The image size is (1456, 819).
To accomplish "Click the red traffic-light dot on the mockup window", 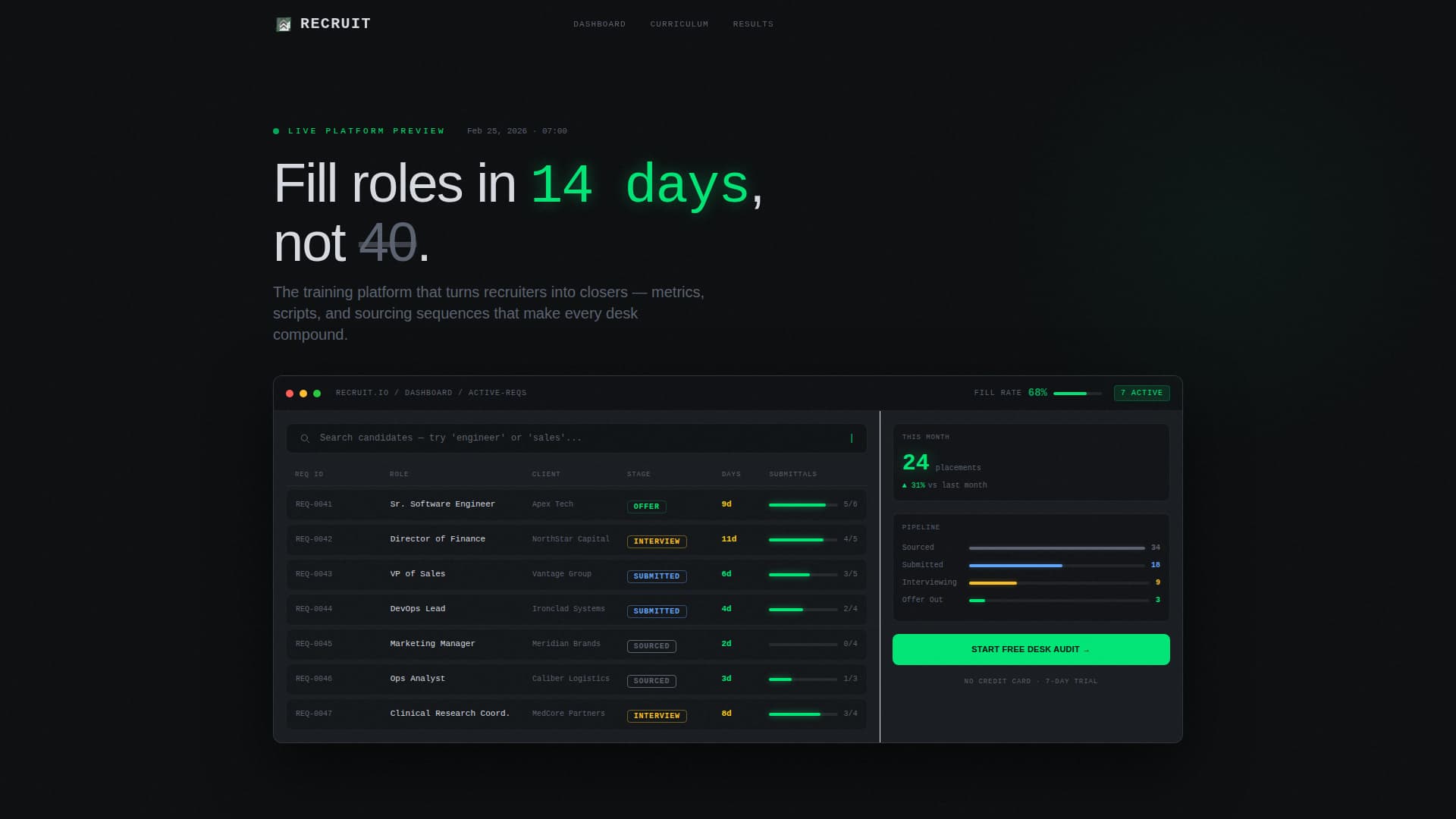I will pyautogui.click(x=290, y=393).
